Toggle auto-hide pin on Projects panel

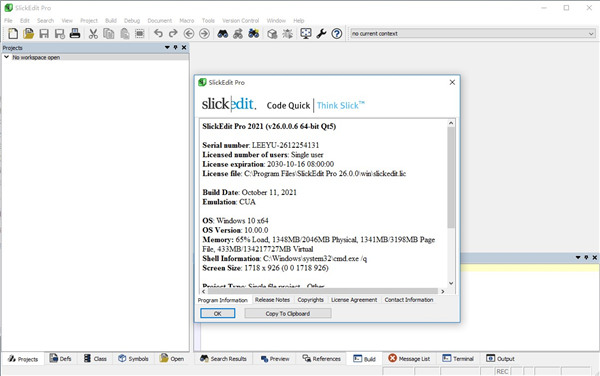176,47
